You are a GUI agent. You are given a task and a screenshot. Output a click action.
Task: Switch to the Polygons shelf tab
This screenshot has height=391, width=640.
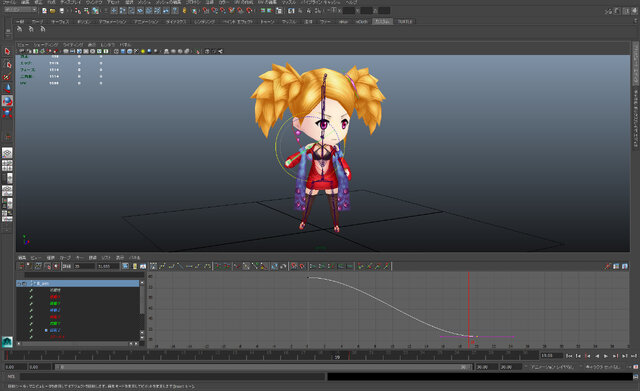[x=84, y=22]
